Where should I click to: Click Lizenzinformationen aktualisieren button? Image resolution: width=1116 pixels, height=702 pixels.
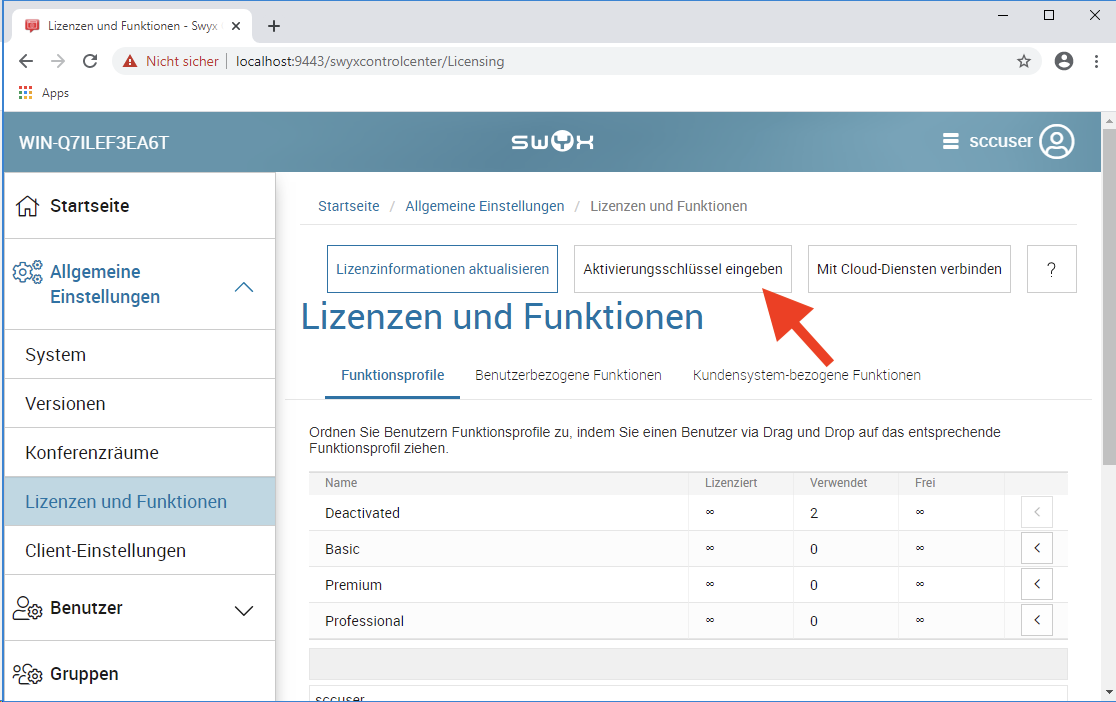click(x=442, y=269)
